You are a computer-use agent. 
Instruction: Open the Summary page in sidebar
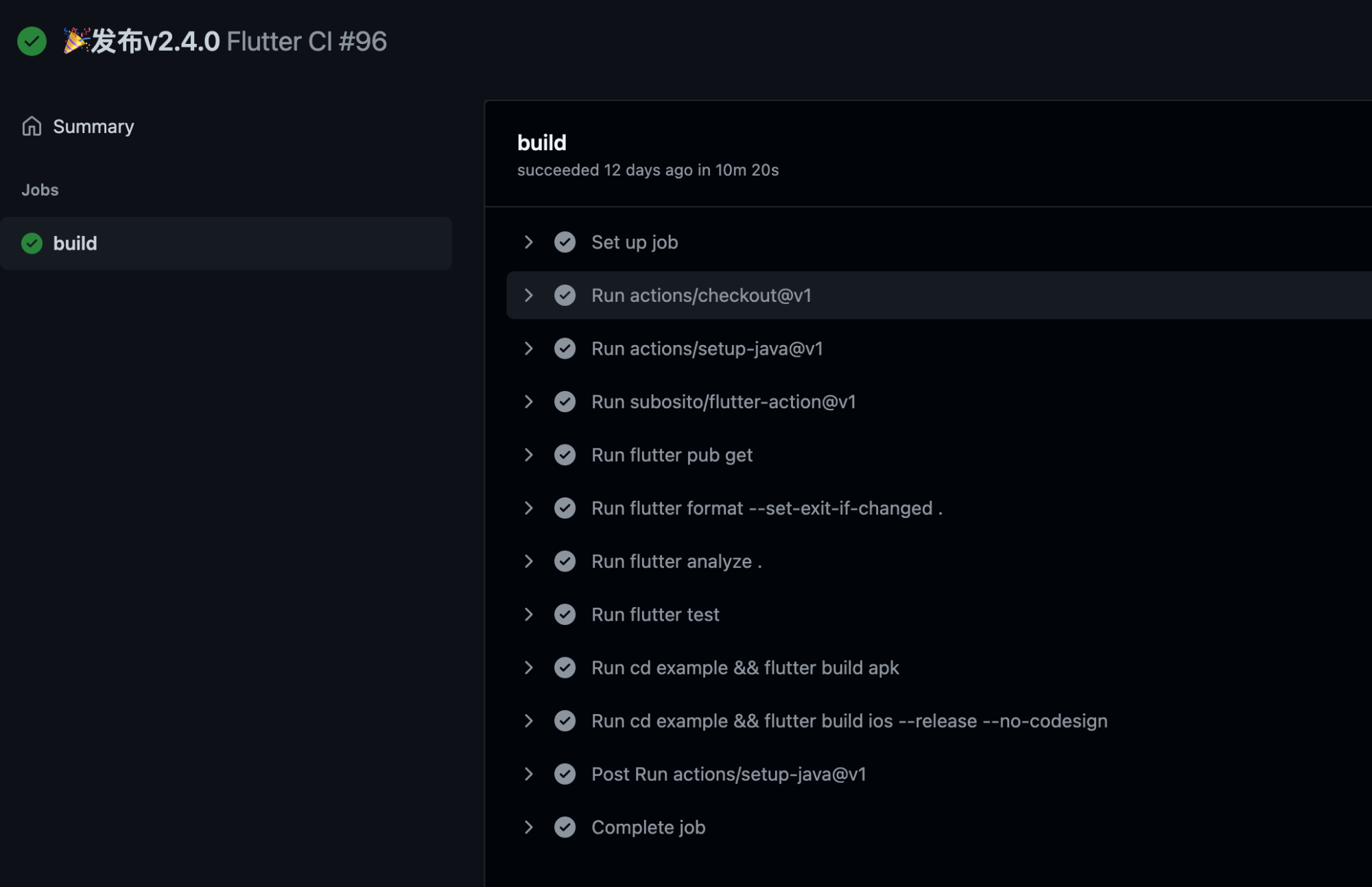click(93, 126)
